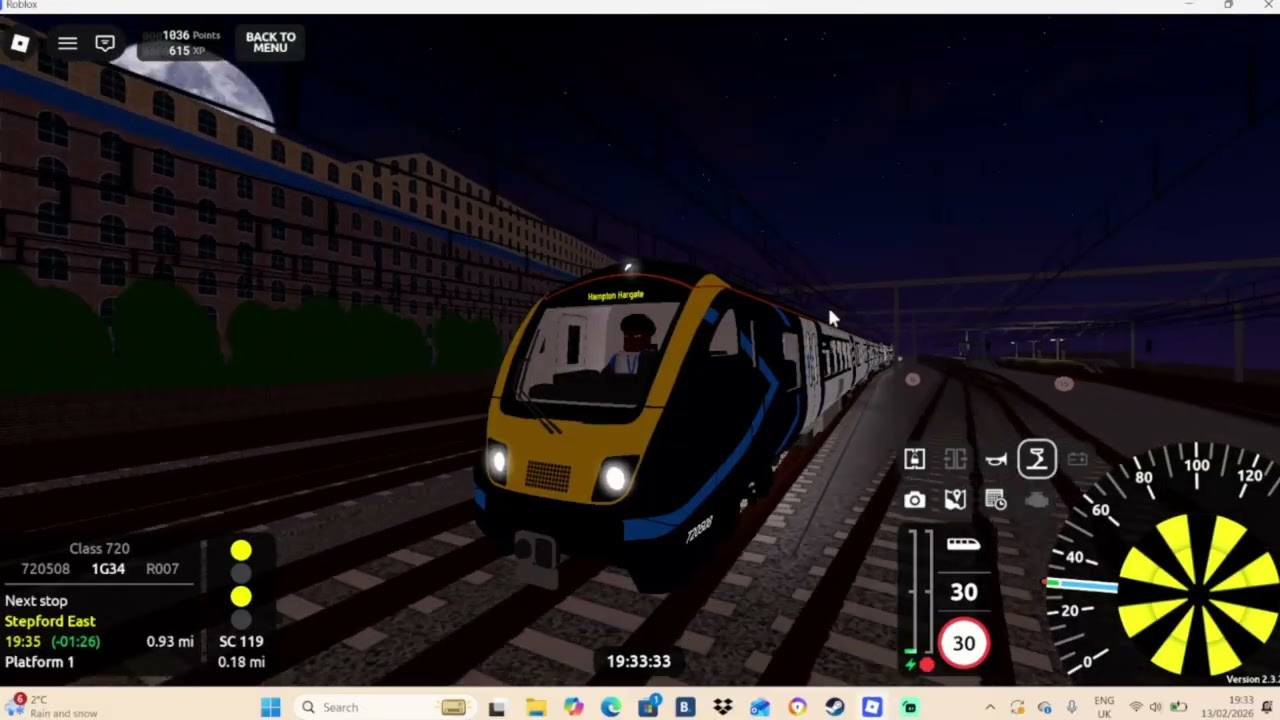Click the greyed-out battery icon

click(1078, 459)
